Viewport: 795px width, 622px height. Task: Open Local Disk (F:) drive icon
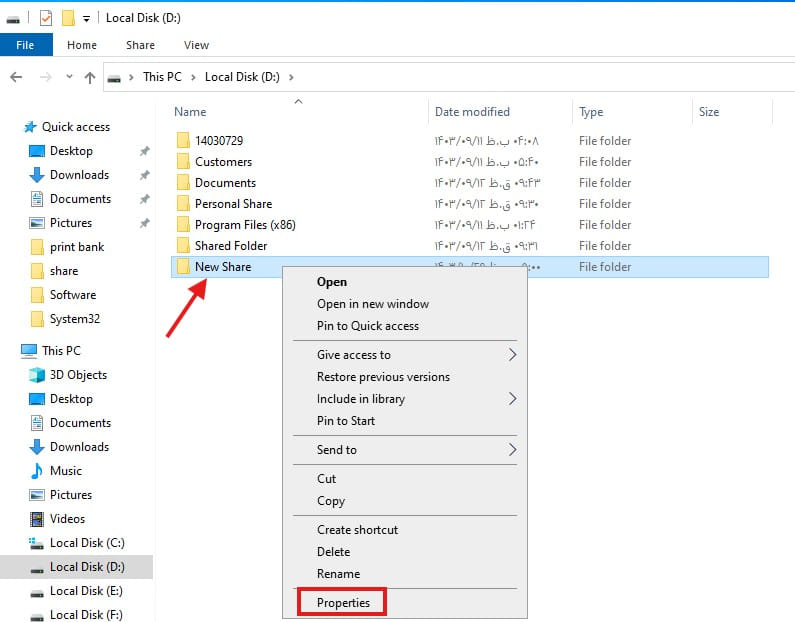[37, 615]
